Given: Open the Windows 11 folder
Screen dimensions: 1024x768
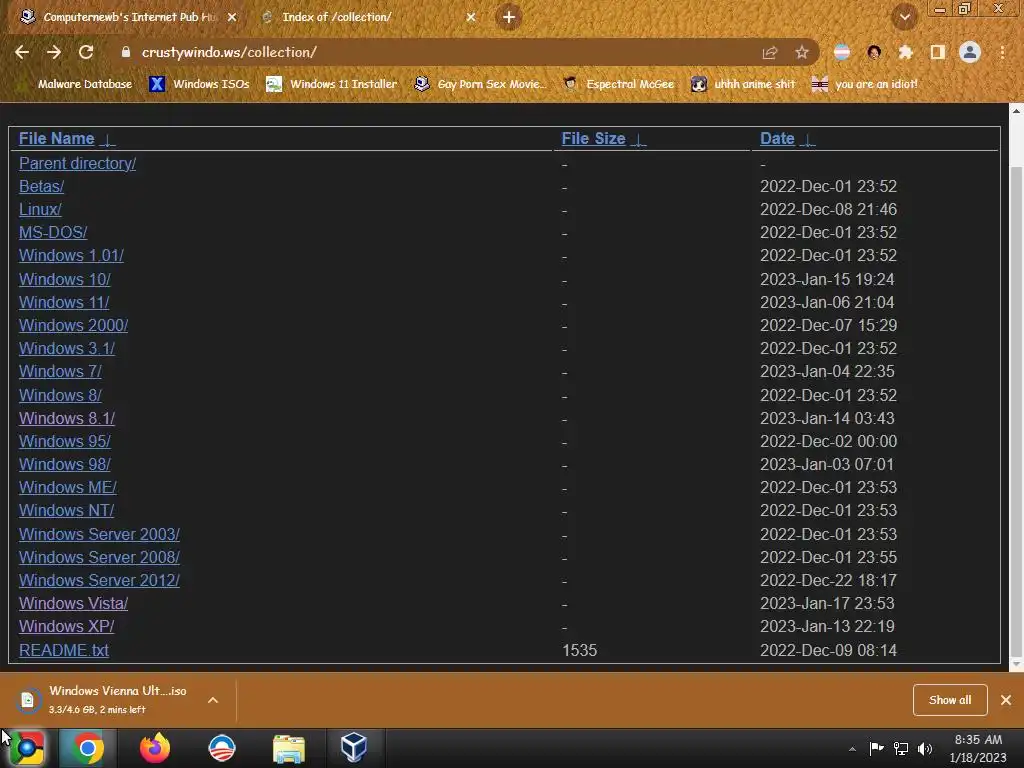Looking at the screenshot, I should pos(64,302).
